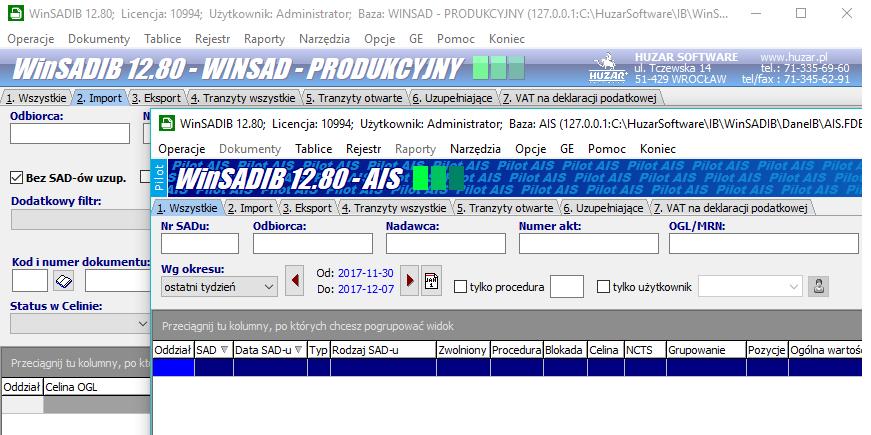Toggle Bez SAD-ów uzup. checkbox in back window
This screenshot has width=871, height=435.
coord(16,178)
